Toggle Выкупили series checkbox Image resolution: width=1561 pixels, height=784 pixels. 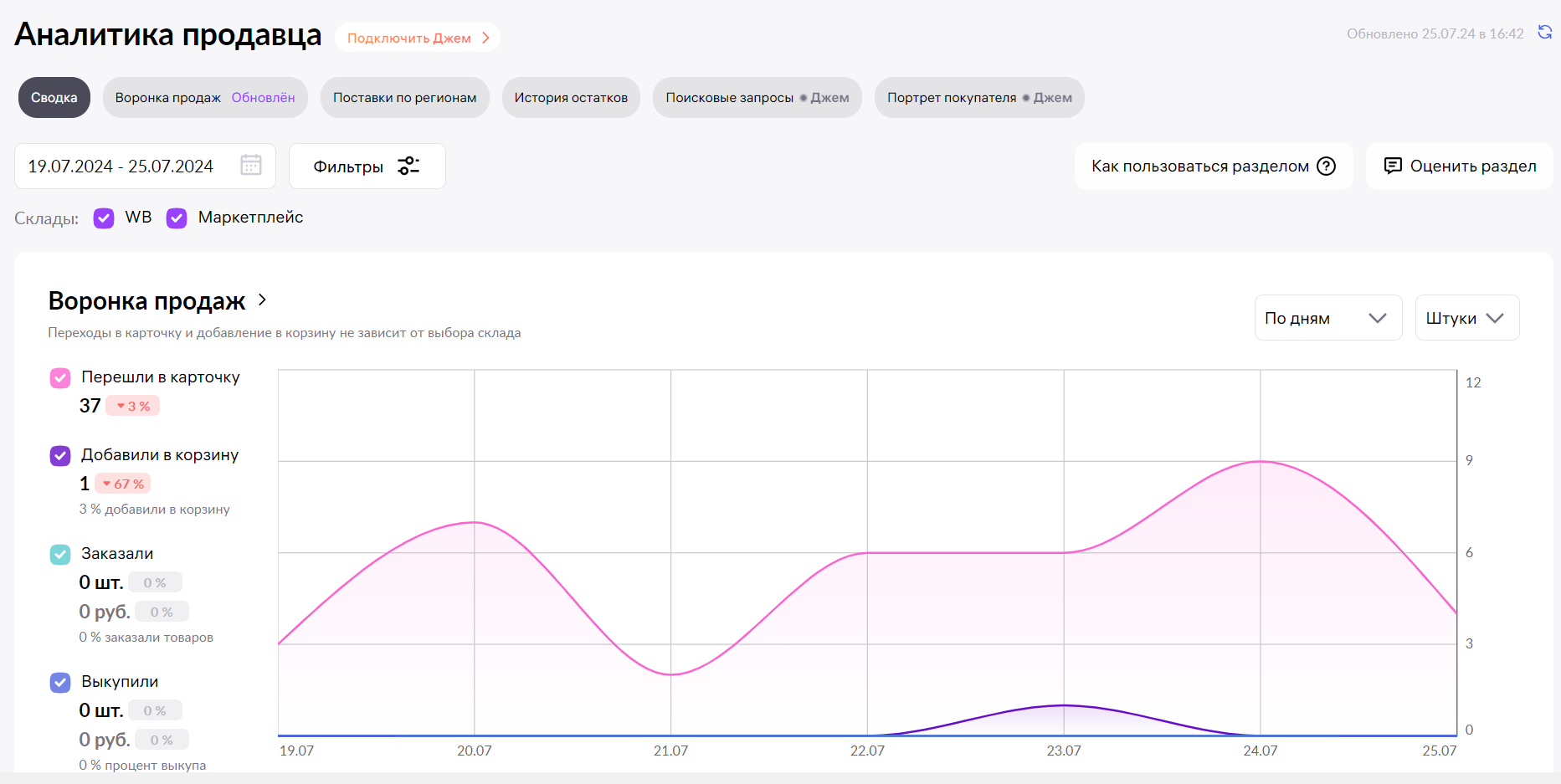point(60,683)
